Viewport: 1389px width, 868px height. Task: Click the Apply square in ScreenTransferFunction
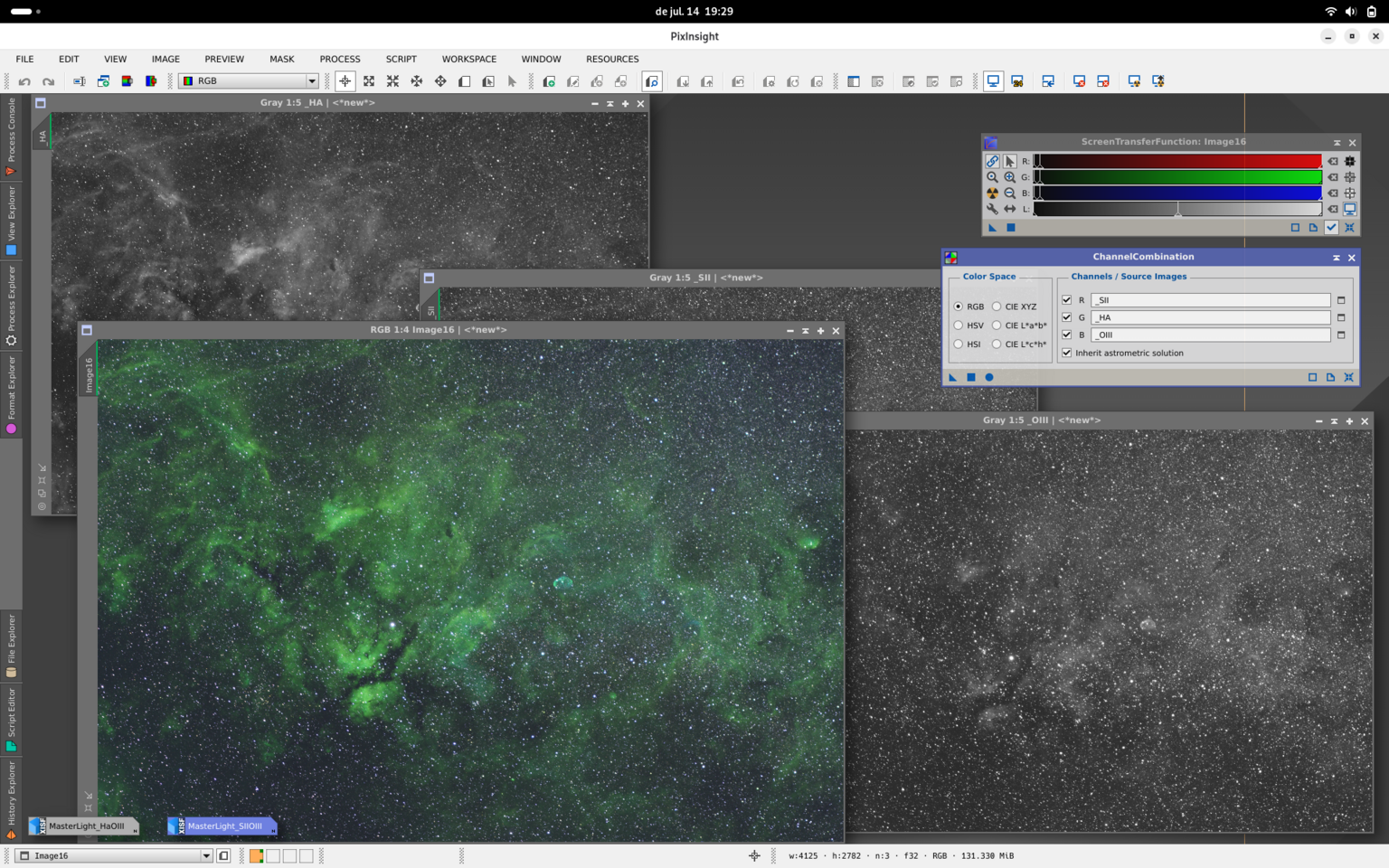click(1011, 228)
